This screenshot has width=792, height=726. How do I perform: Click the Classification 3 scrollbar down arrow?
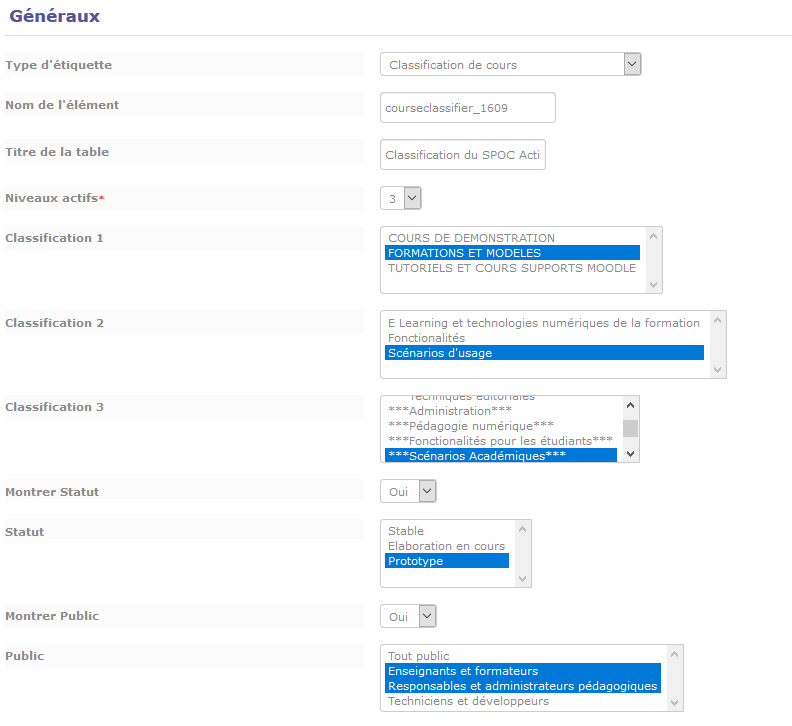tap(630, 453)
